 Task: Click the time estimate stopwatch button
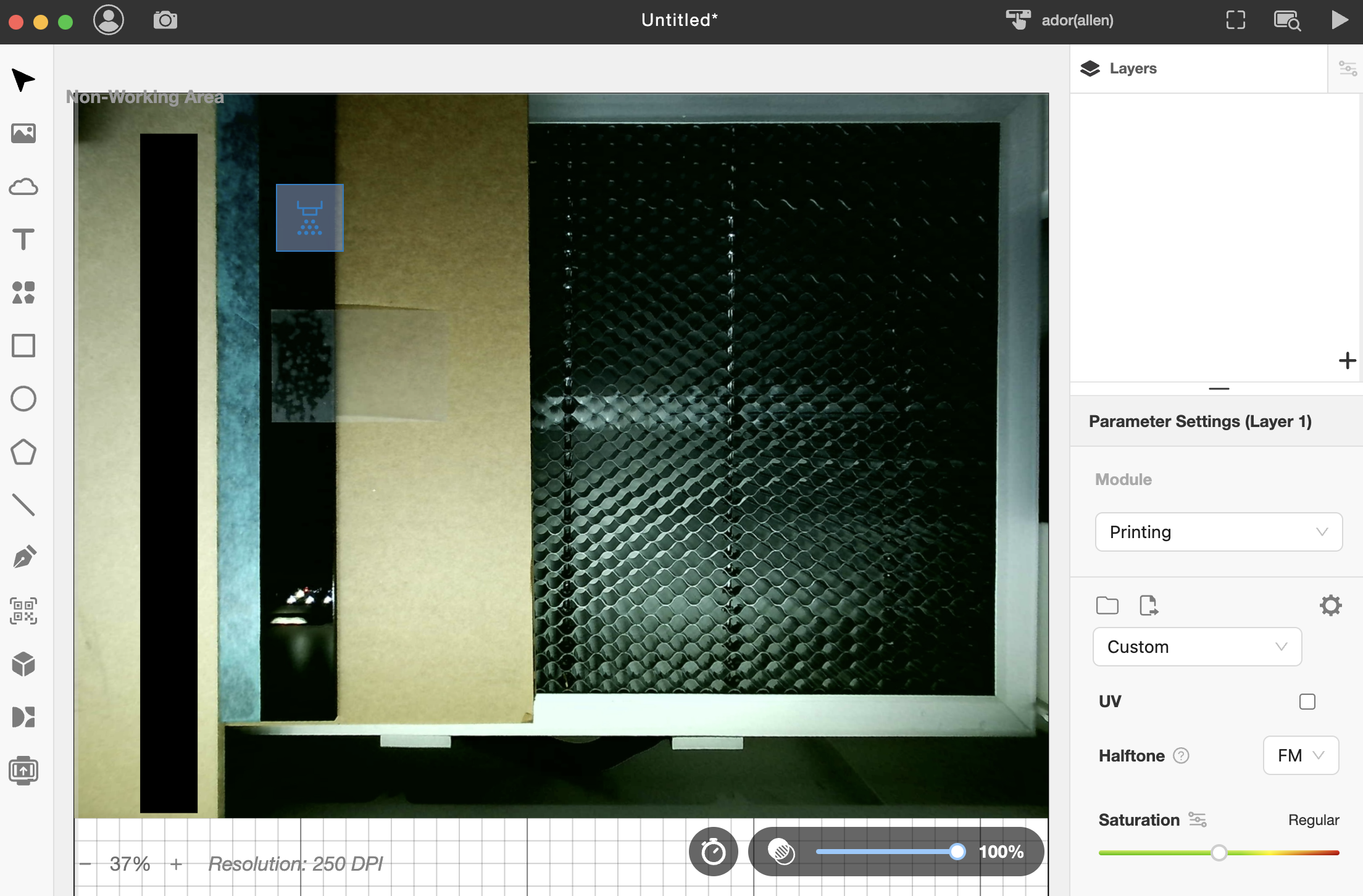714,852
